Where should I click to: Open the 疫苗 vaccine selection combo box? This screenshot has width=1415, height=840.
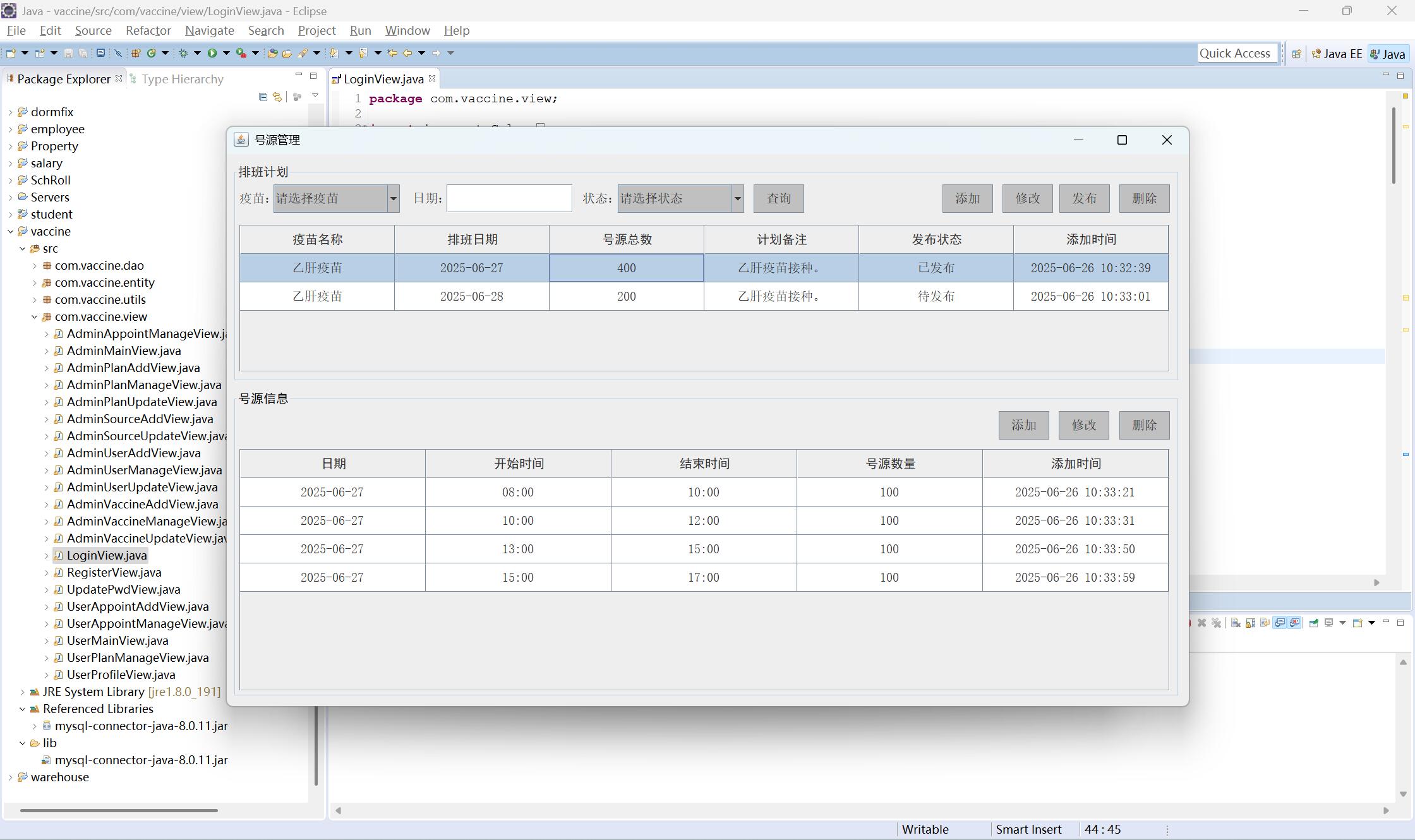pos(336,198)
